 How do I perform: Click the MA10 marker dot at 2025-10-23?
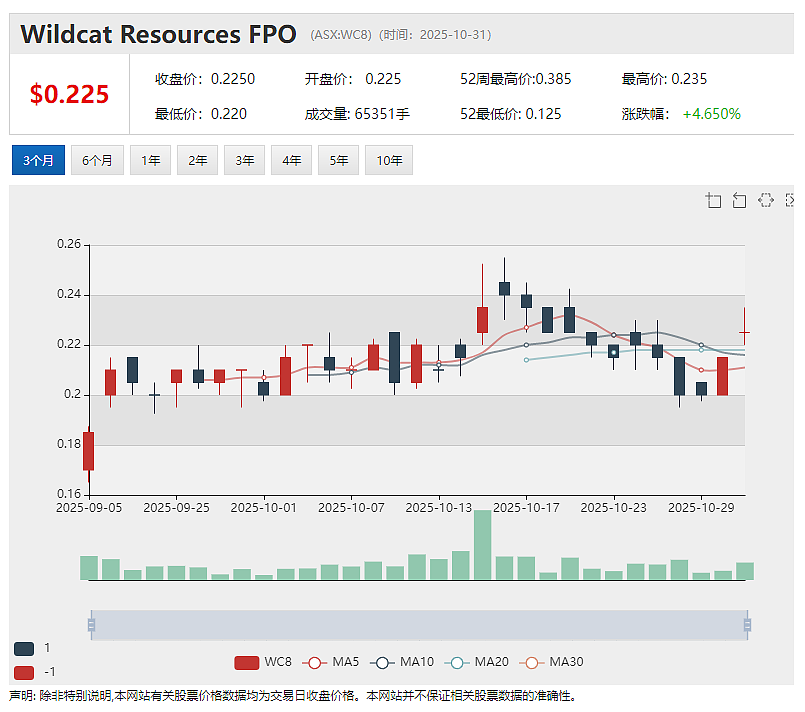[x=614, y=335]
